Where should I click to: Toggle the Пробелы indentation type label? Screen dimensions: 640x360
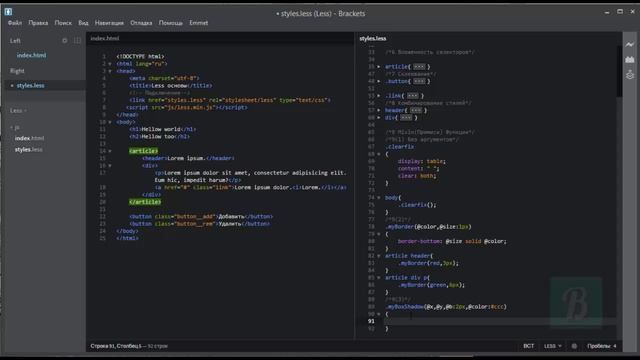[599, 346]
